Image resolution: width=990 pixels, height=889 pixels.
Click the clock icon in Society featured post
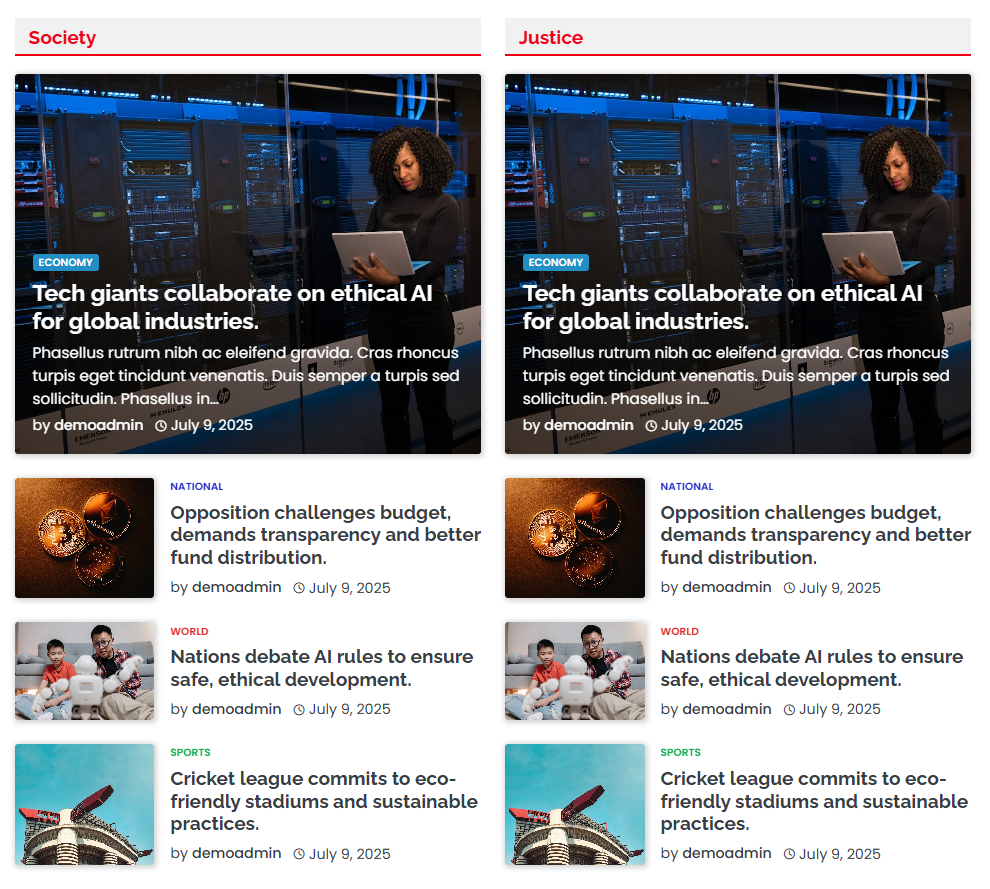pyautogui.click(x=161, y=426)
